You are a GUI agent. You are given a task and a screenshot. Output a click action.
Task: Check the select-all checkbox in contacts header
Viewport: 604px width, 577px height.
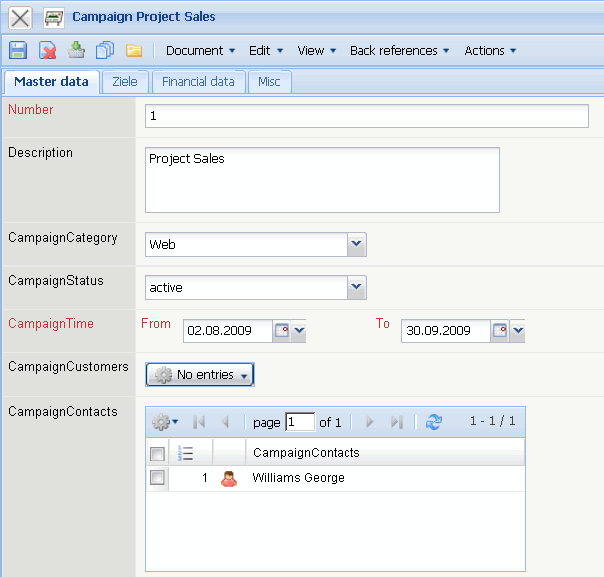click(157, 453)
